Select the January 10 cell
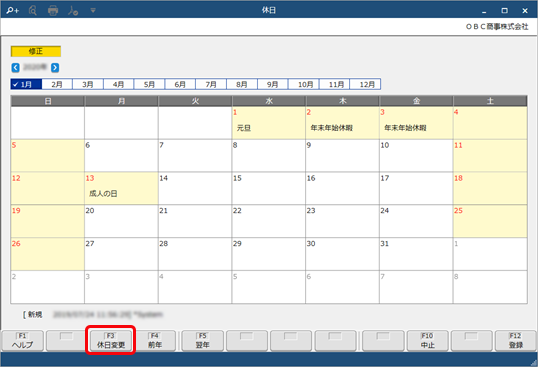The image size is (538, 367). (x=416, y=156)
